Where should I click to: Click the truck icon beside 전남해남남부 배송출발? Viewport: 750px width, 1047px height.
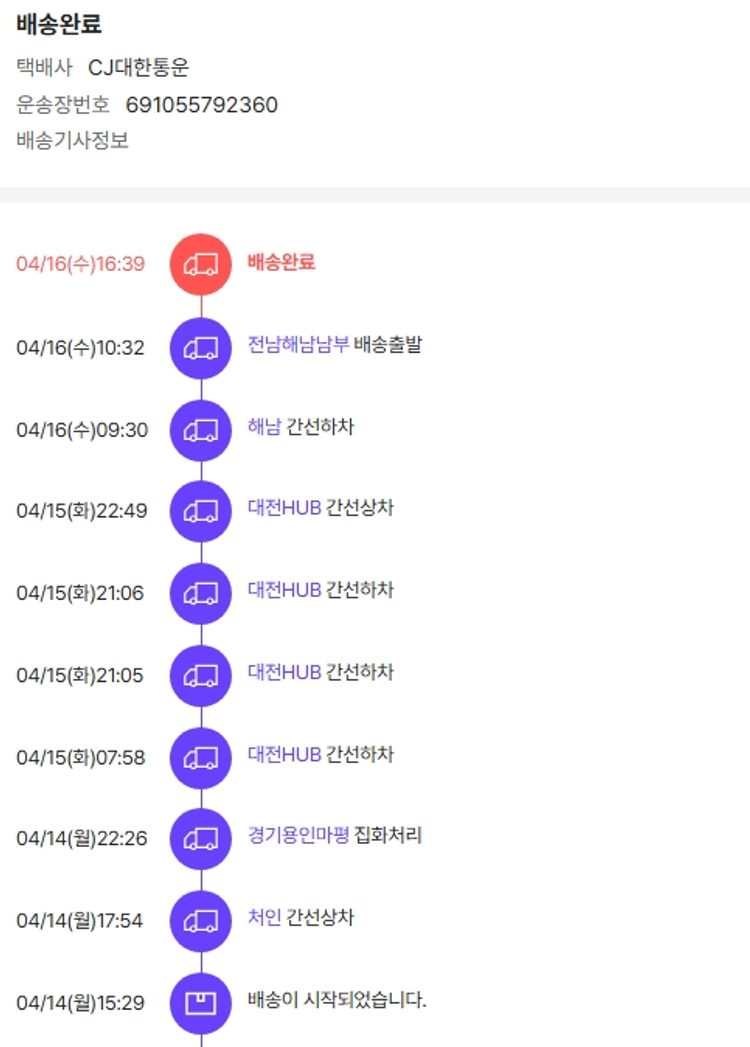(x=201, y=348)
